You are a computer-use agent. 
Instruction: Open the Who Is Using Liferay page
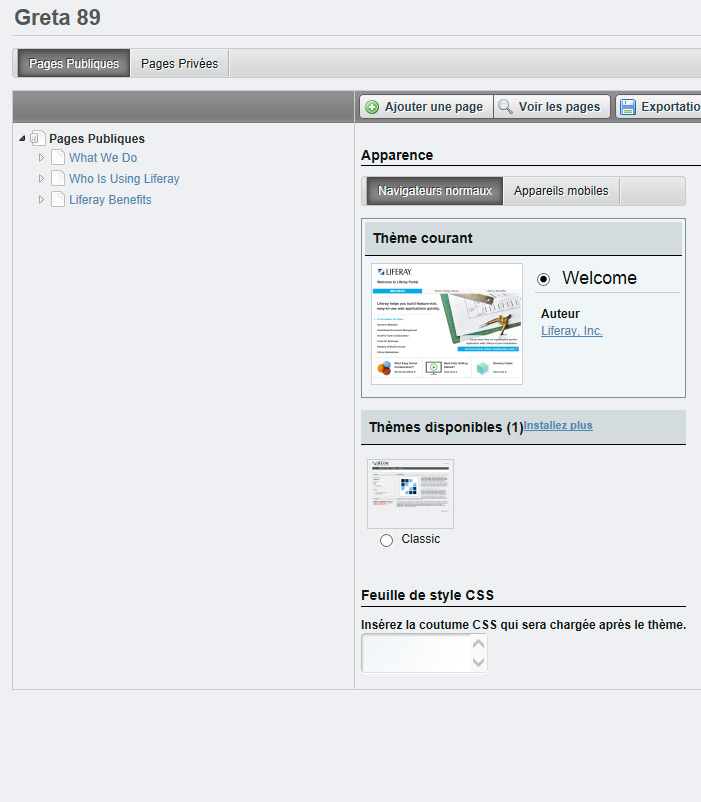(124, 179)
